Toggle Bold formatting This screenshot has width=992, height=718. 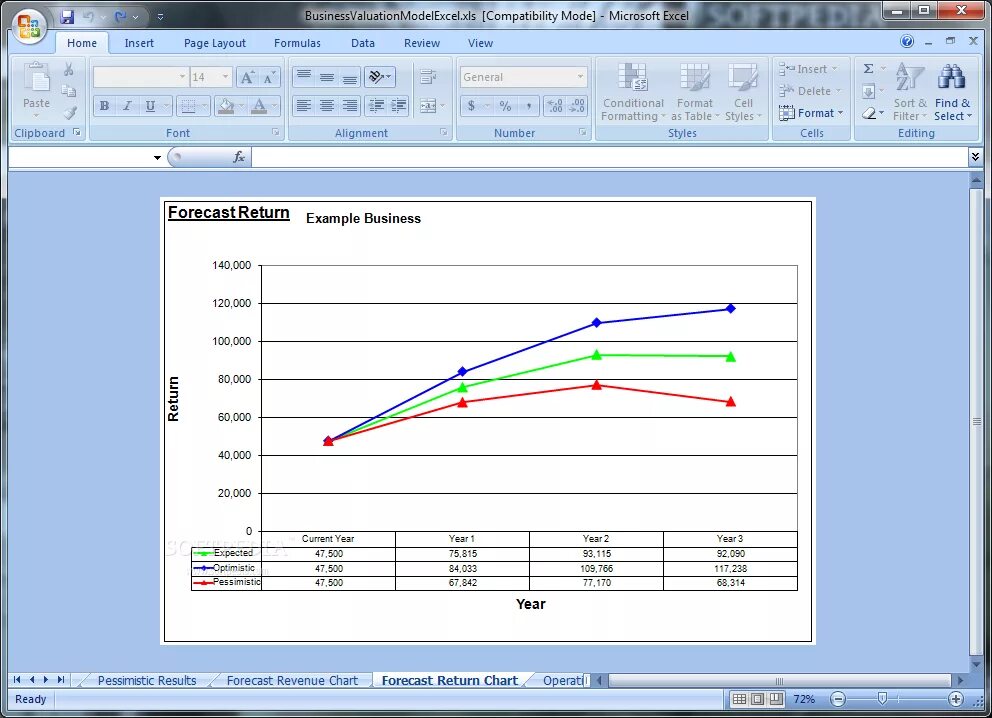[104, 106]
